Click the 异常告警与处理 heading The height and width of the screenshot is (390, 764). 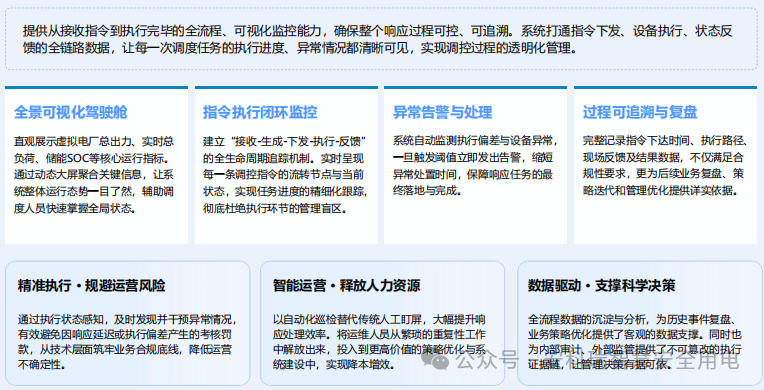click(x=442, y=112)
